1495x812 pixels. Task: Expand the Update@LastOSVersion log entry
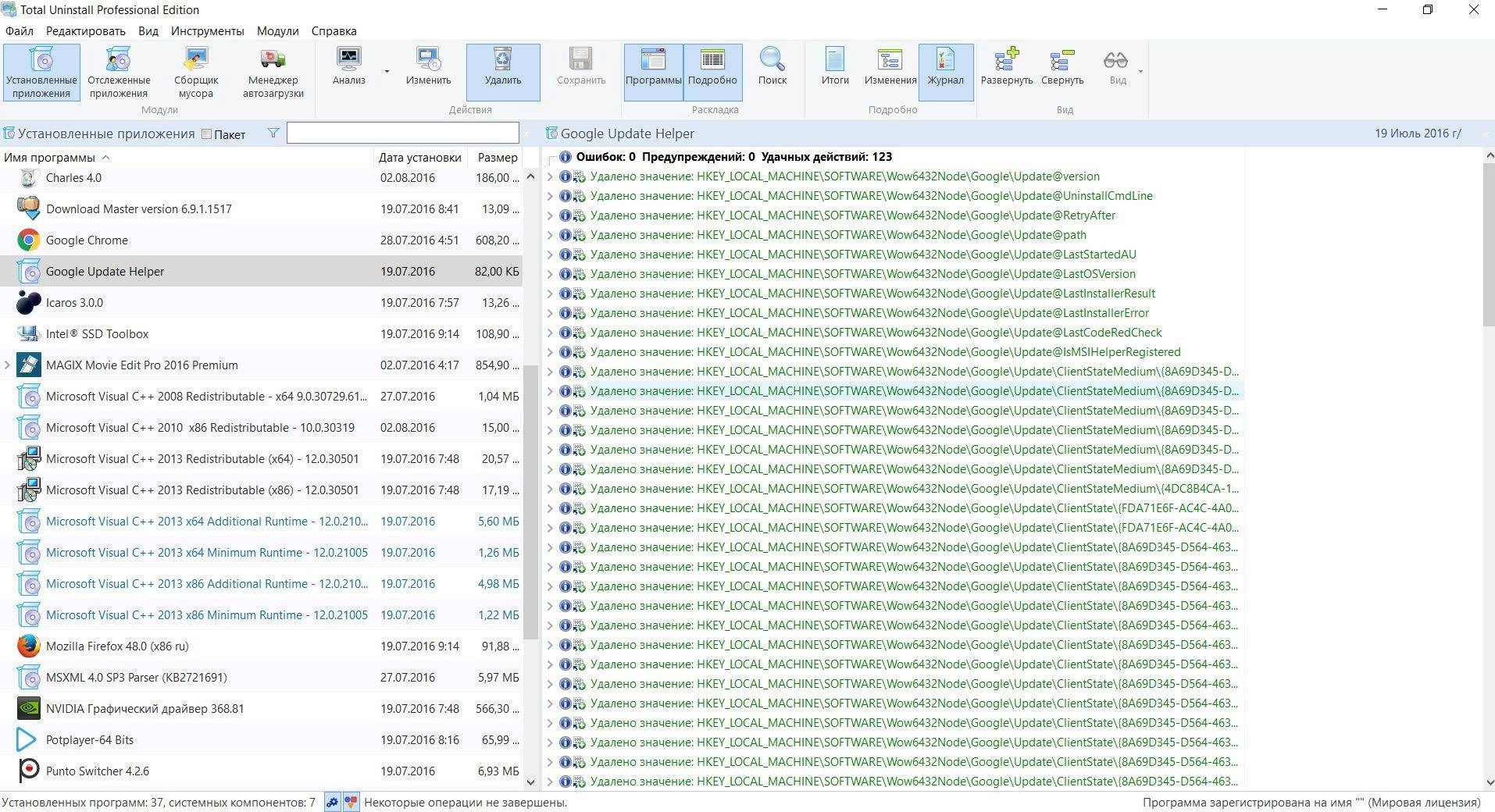click(x=549, y=274)
